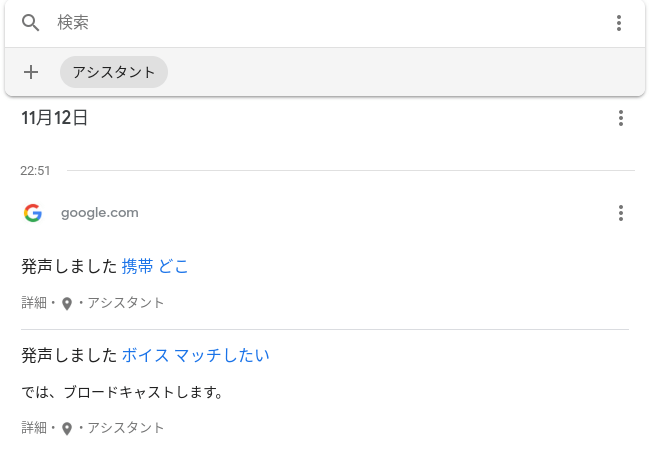Toggle the アシスタント filter chip
650x455 pixels.
click(114, 72)
